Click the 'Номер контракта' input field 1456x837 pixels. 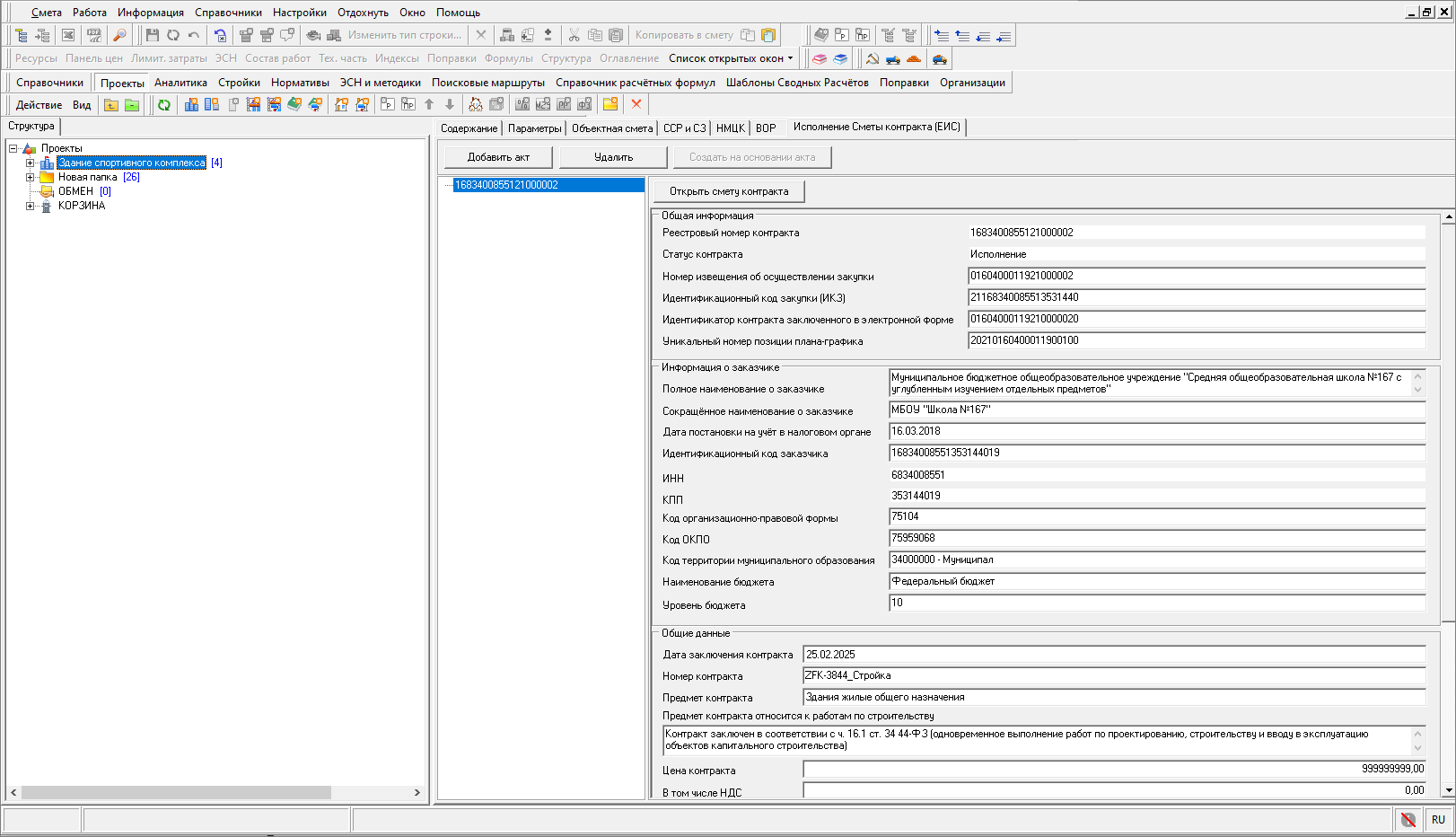[x=1113, y=676]
